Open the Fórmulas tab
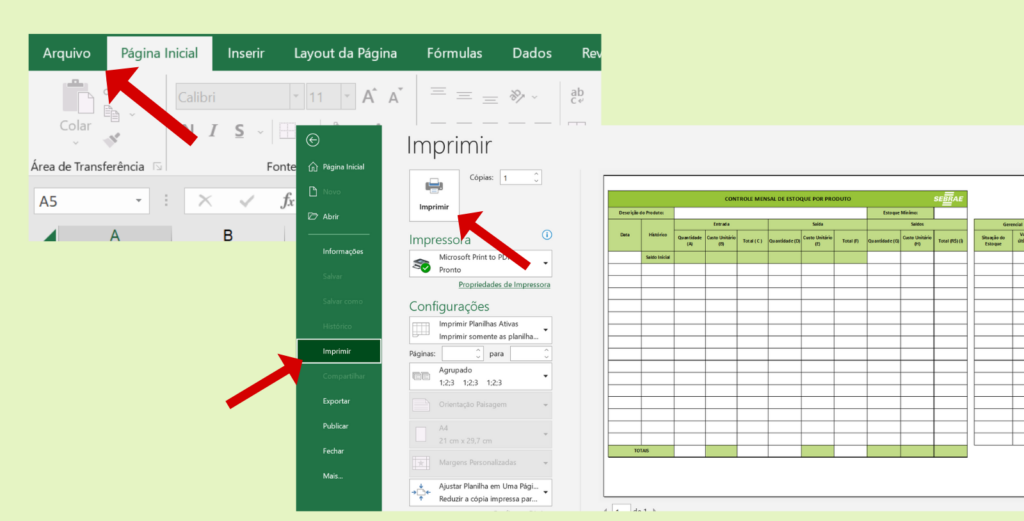This screenshot has height=521, width=1024. click(455, 54)
